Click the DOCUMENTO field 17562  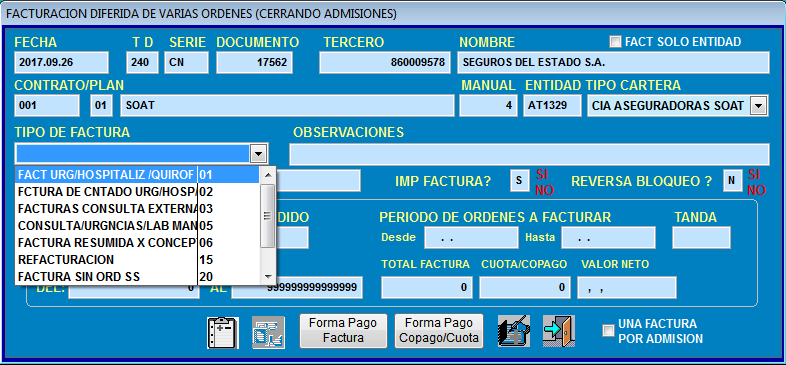[x=255, y=63]
